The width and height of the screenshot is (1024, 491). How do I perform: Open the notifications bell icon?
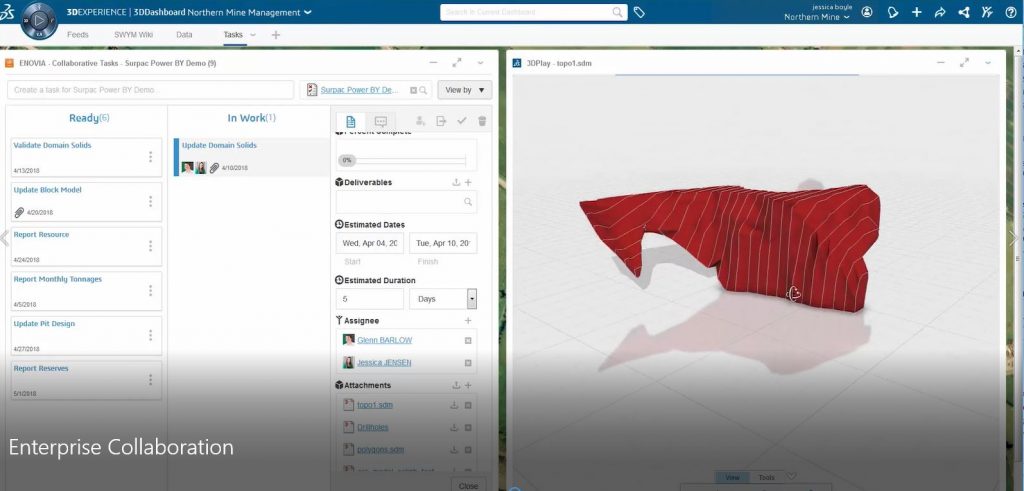(x=892, y=12)
